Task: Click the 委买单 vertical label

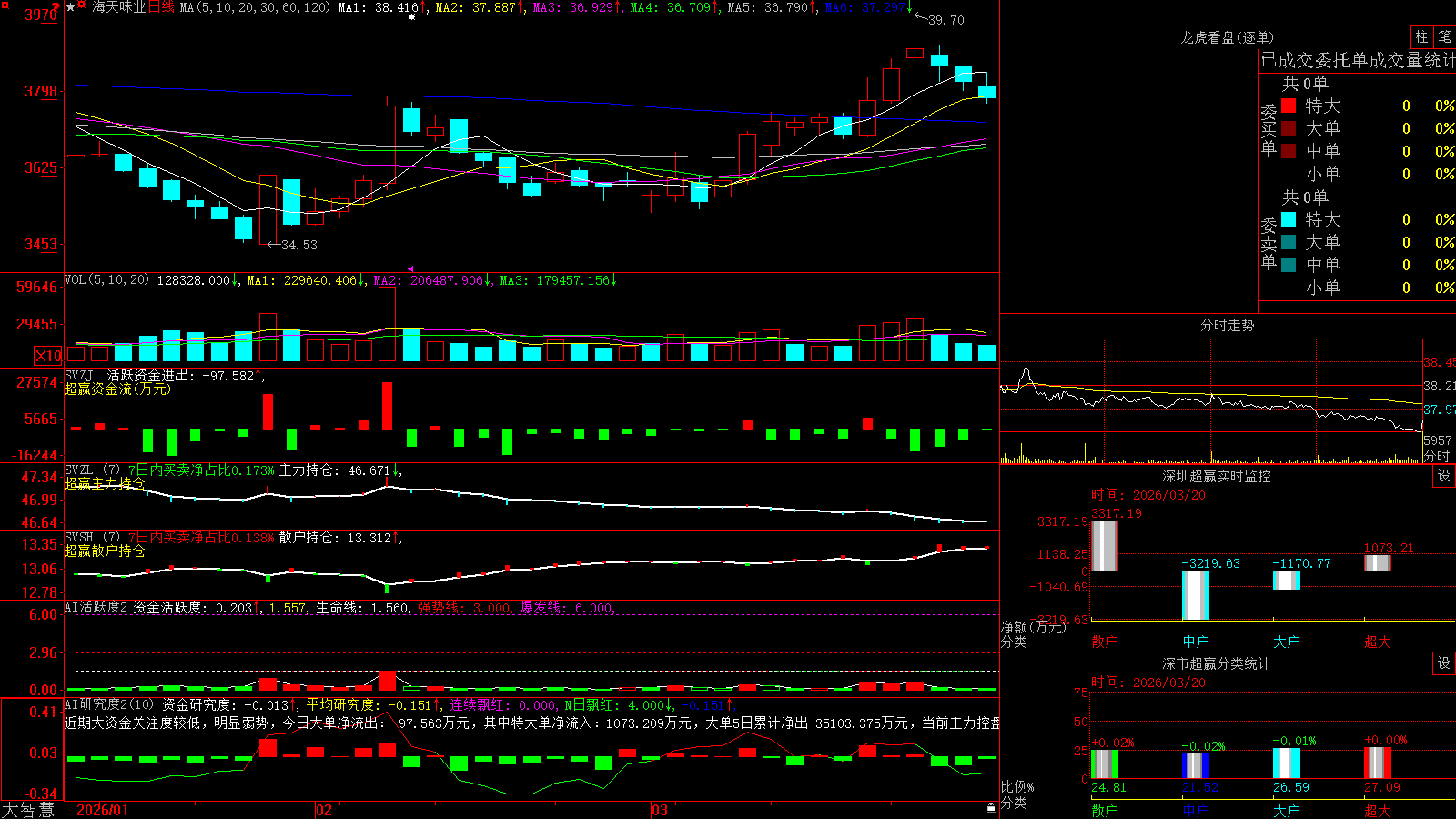Action: pos(1269,130)
